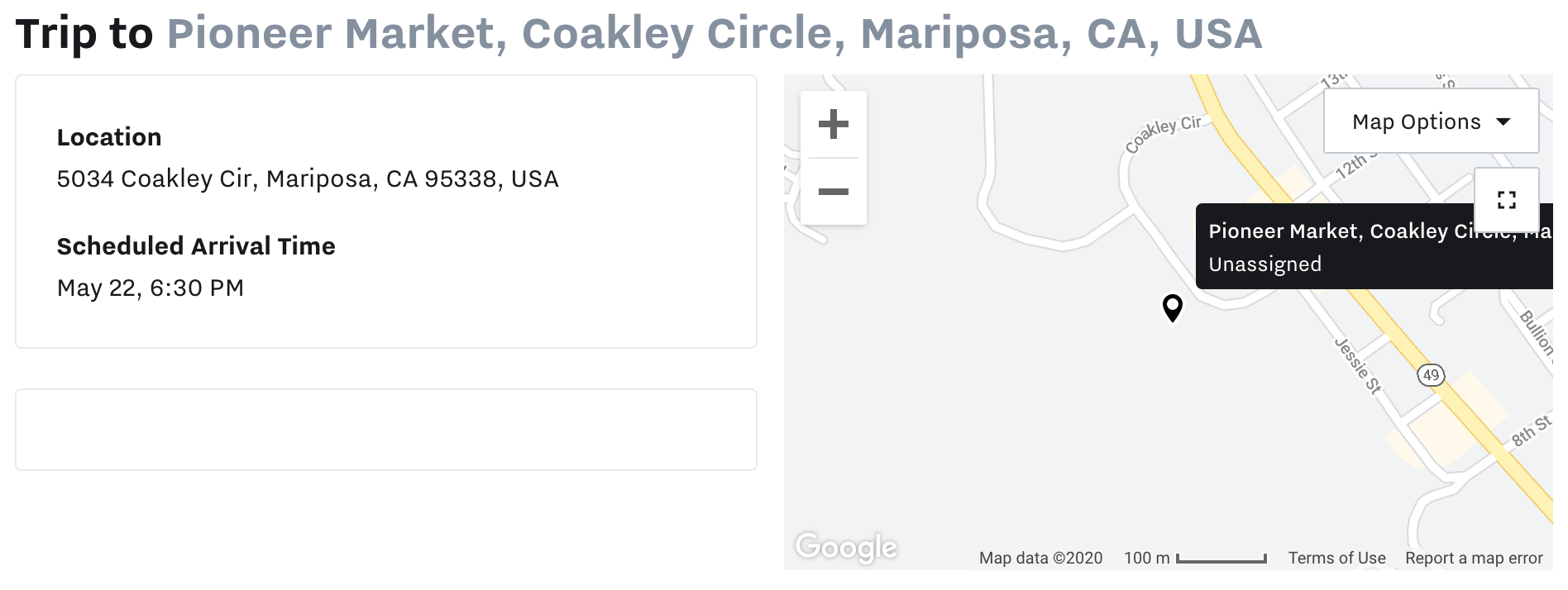Click the May 22, 6:30 PM arrival time
The height and width of the screenshot is (590, 1568).
pyautogui.click(x=151, y=288)
